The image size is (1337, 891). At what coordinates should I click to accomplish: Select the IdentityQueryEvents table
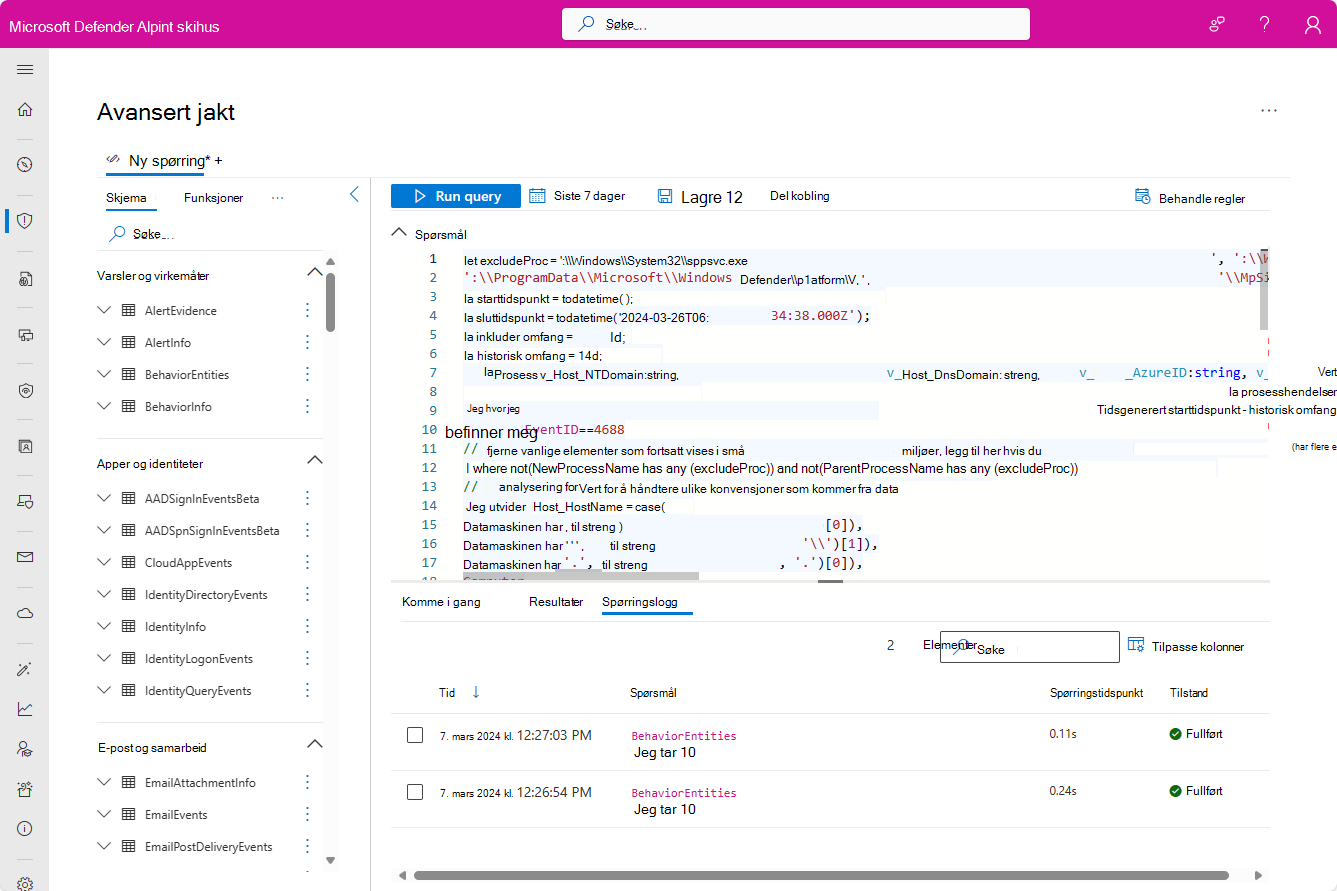198,691
